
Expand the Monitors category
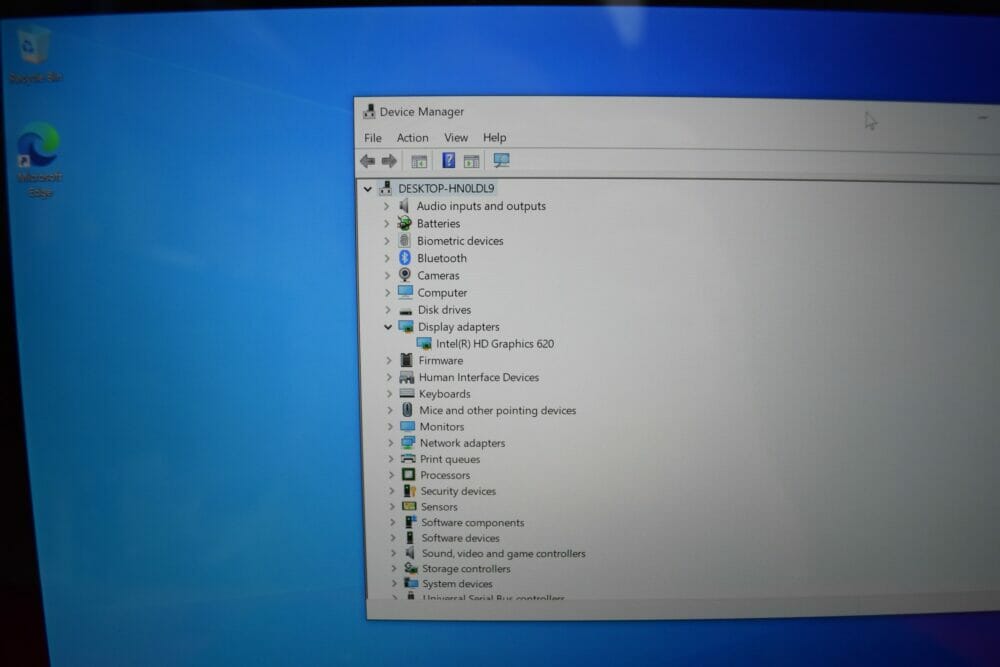click(x=390, y=427)
